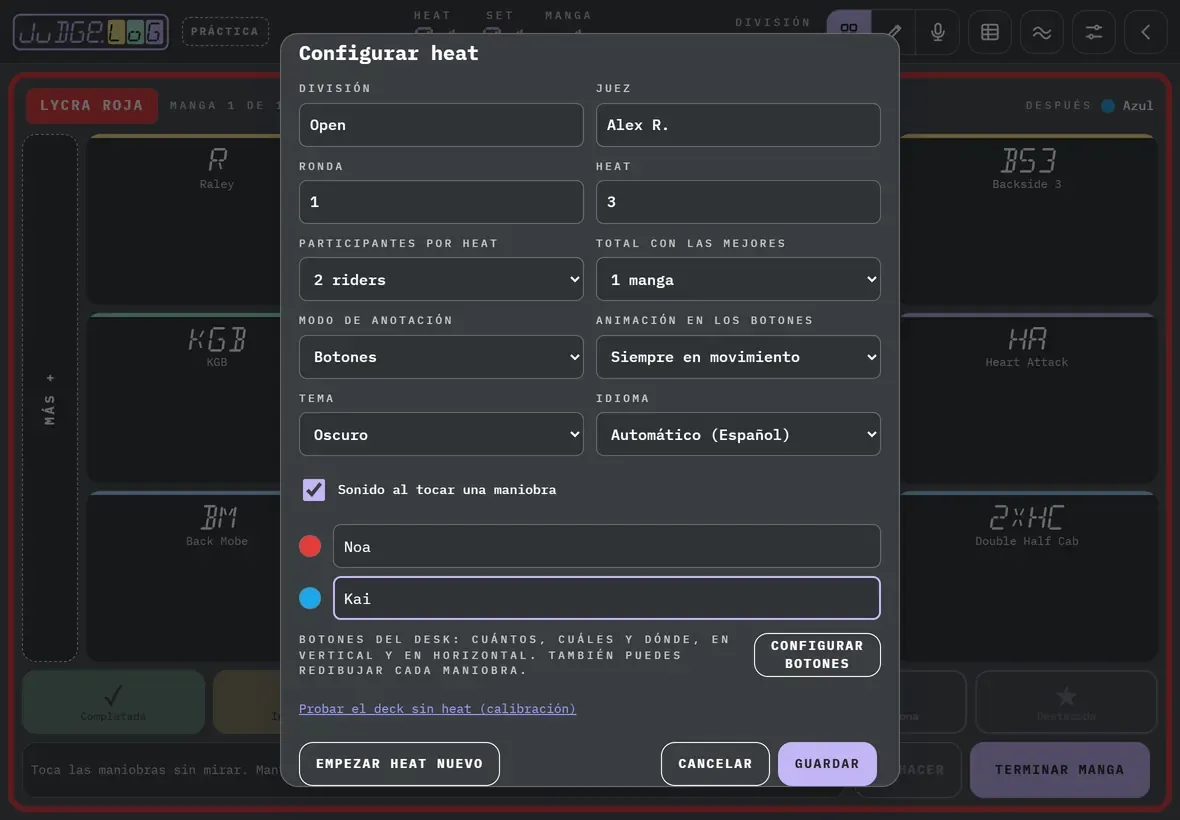Open the sliders settings icon
Screen dimensions: 1180x820
coord(1093,32)
